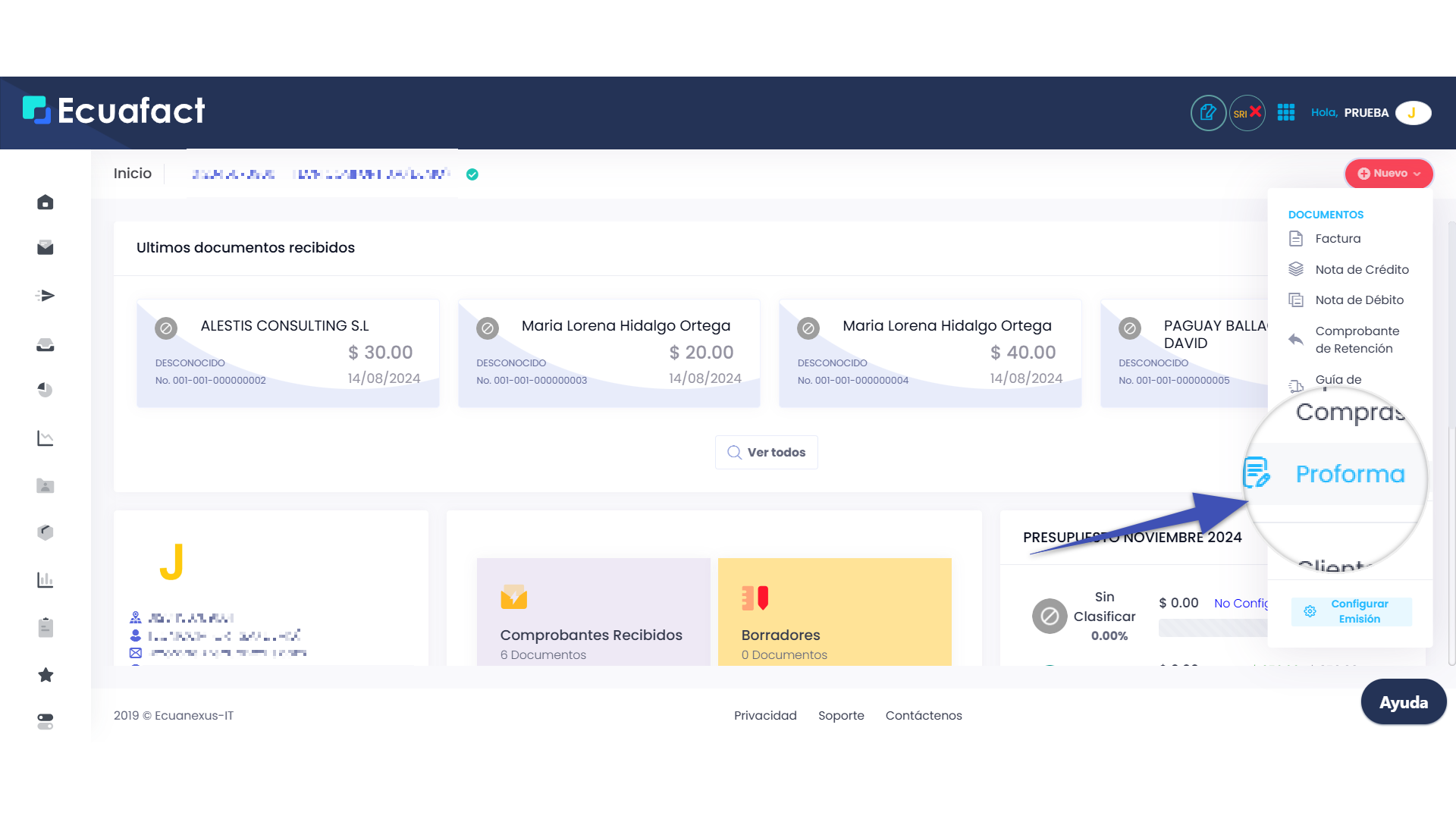
Task: Open ALESTIS CONSULTING S.L document card
Action: click(287, 353)
